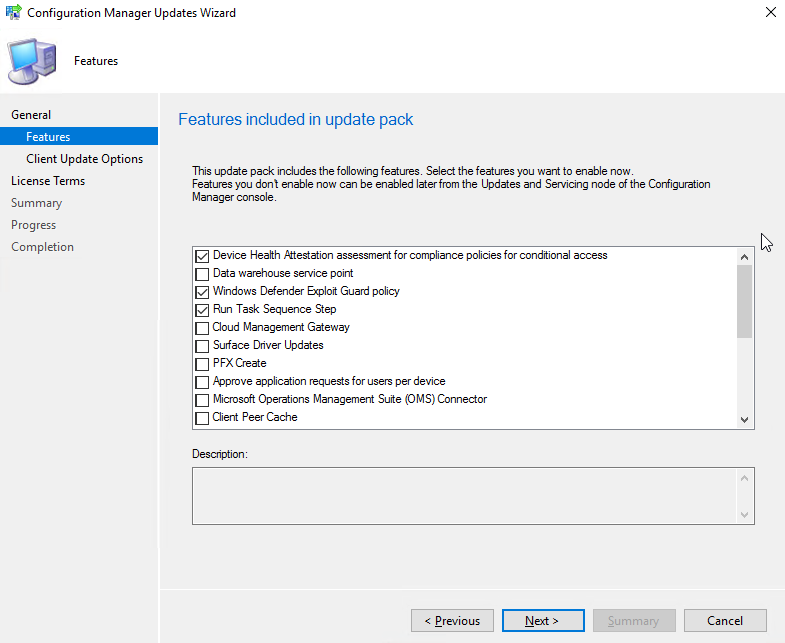Viewport: 785px width, 643px height.
Task: Click features list scroll up arrow
Action: tap(744, 257)
